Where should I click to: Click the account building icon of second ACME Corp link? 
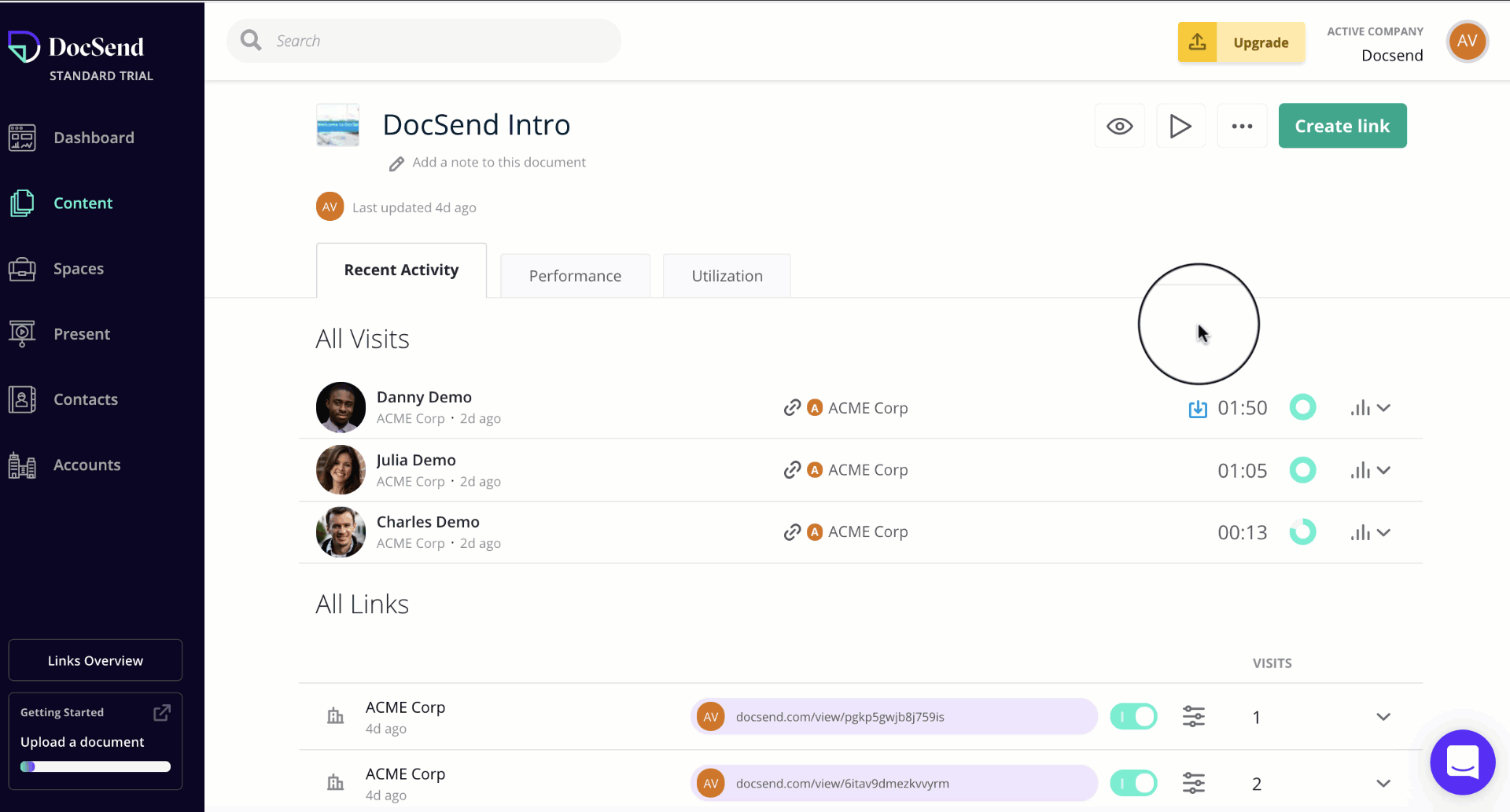pos(336,783)
